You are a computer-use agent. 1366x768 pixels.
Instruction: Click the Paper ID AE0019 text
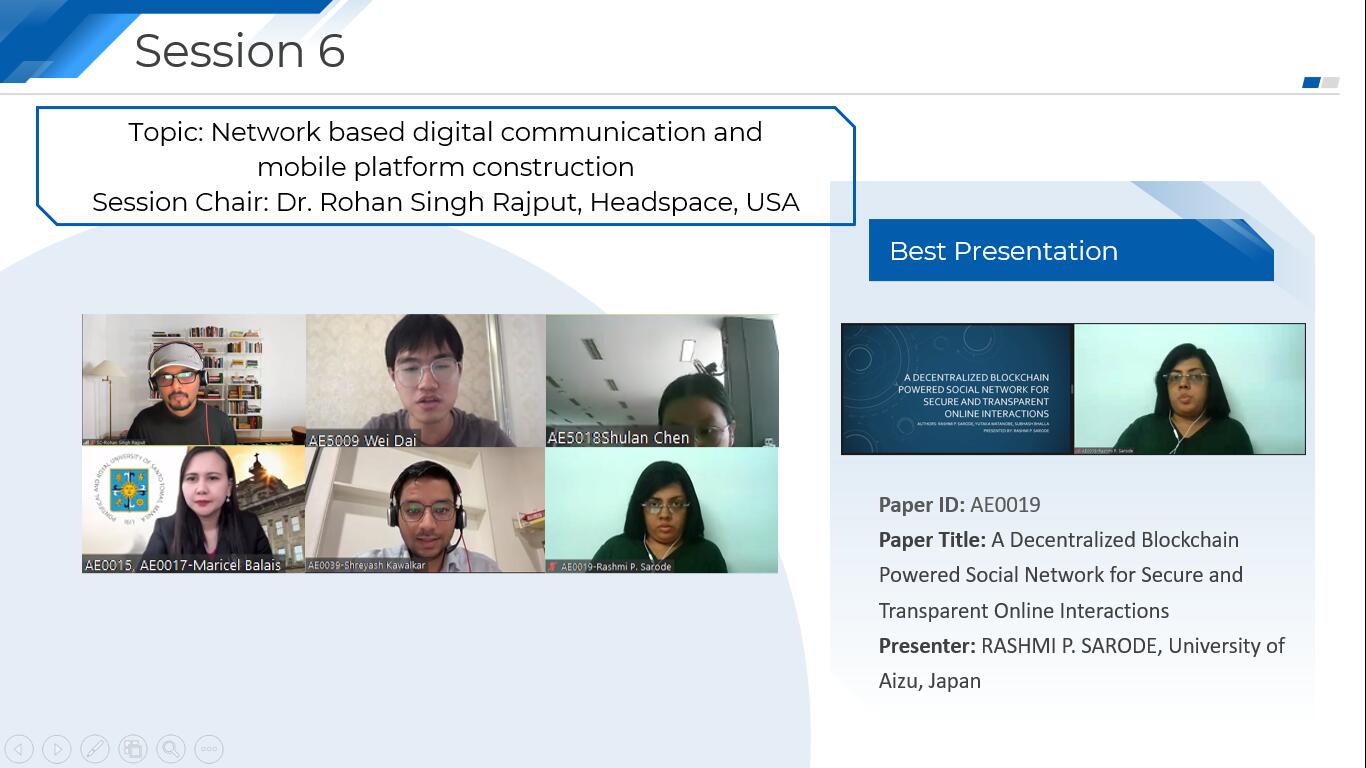(x=960, y=505)
